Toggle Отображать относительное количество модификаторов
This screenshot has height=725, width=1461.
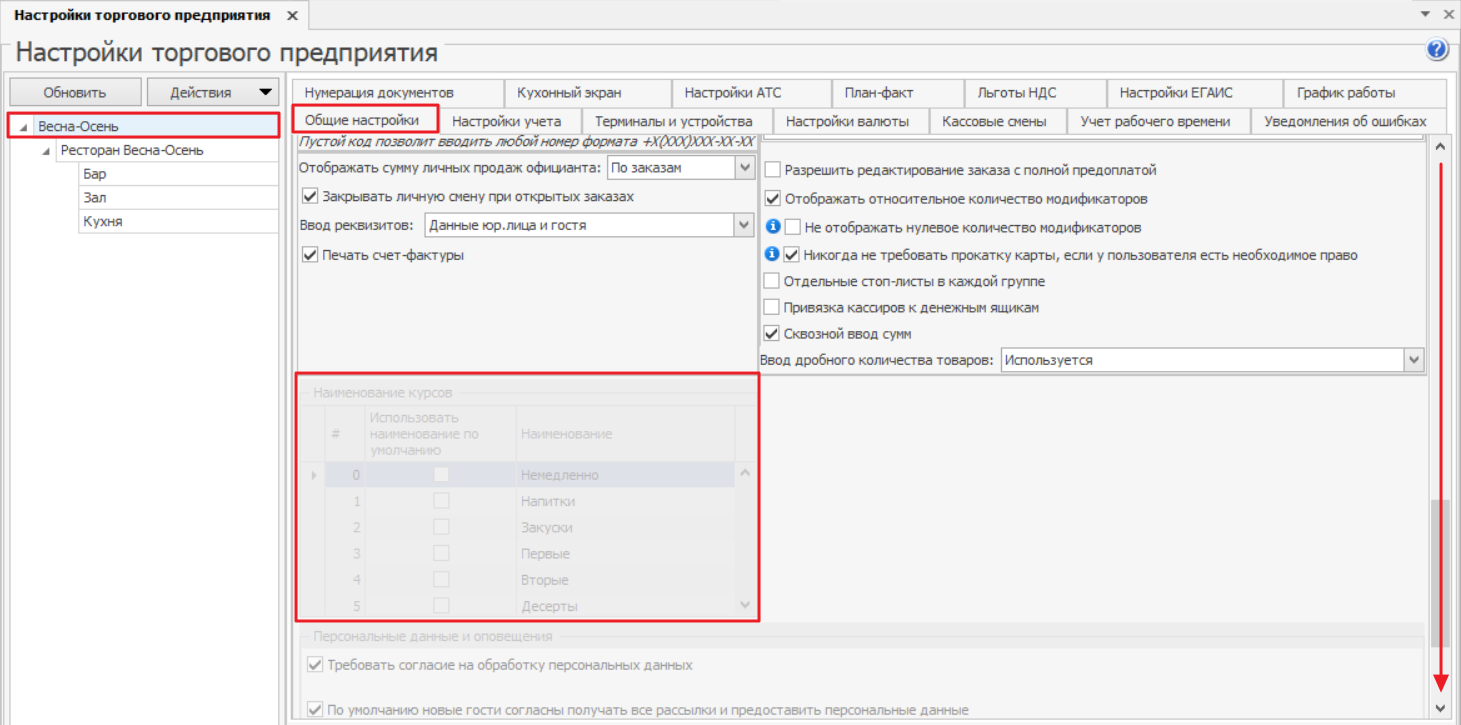pos(772,199)
